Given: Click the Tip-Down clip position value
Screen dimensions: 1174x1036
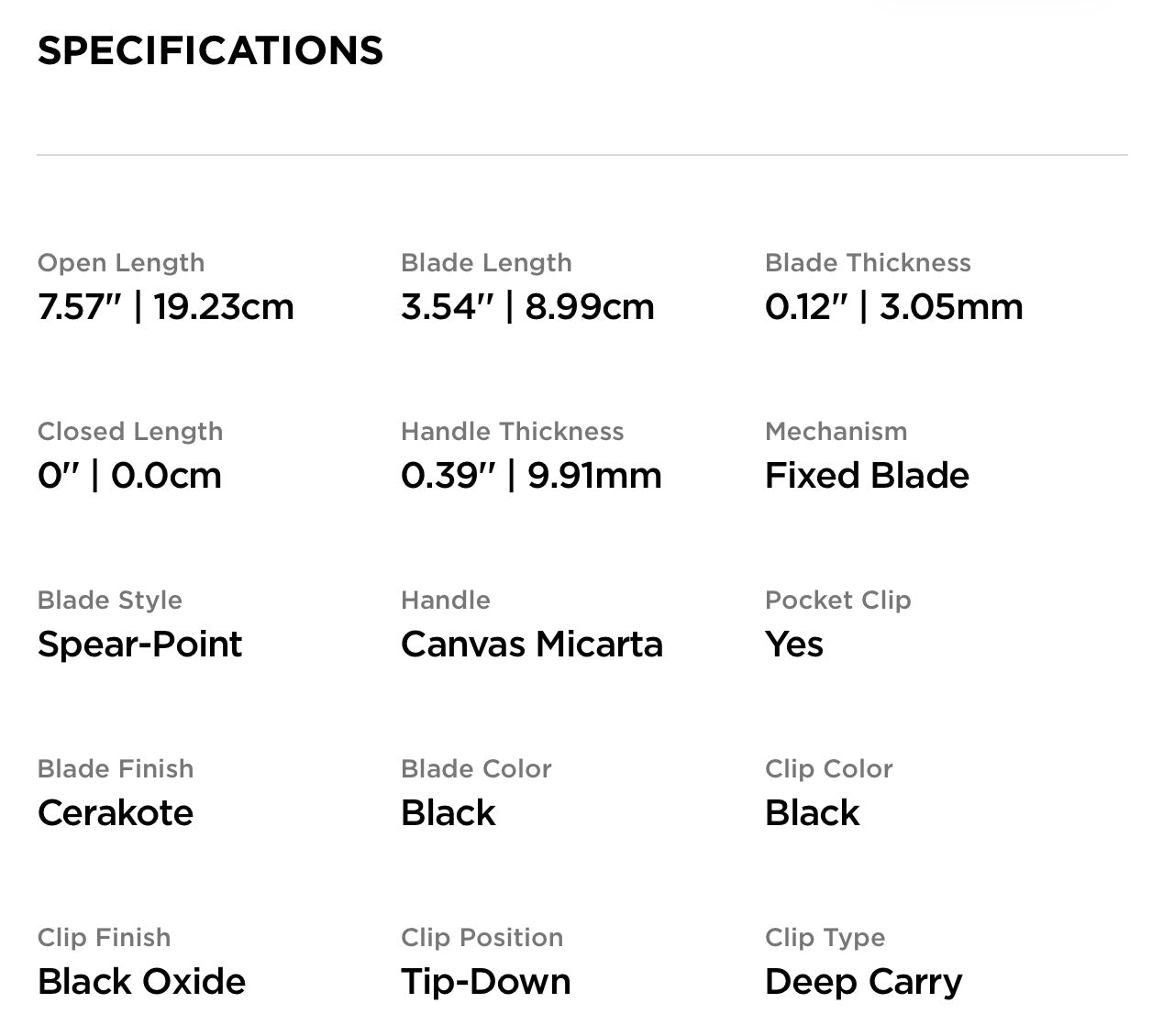Looking at the screenshot, I should coord(486,982).
